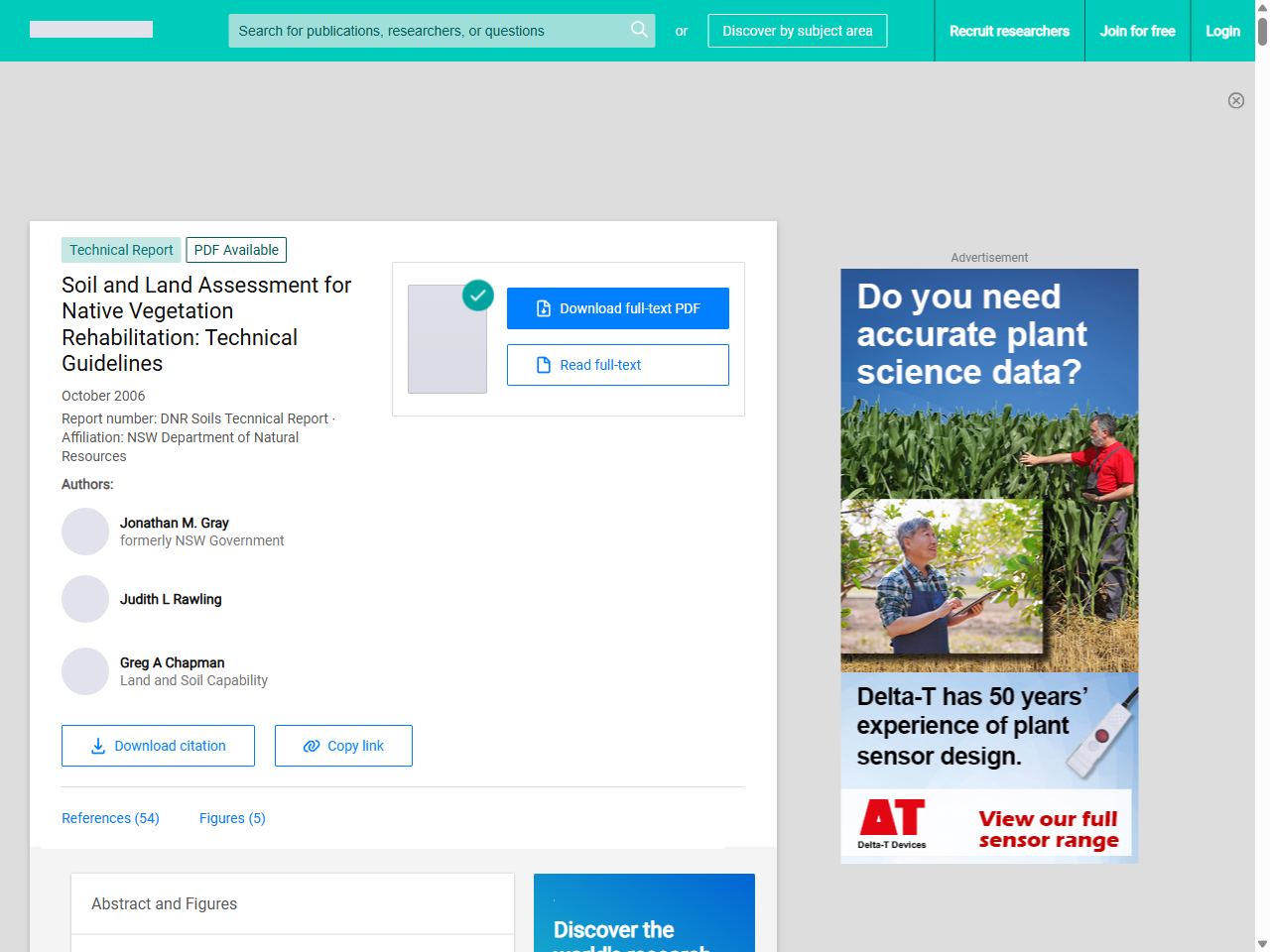Click the download arrow icon in Download citation

[x=98, y=746]
